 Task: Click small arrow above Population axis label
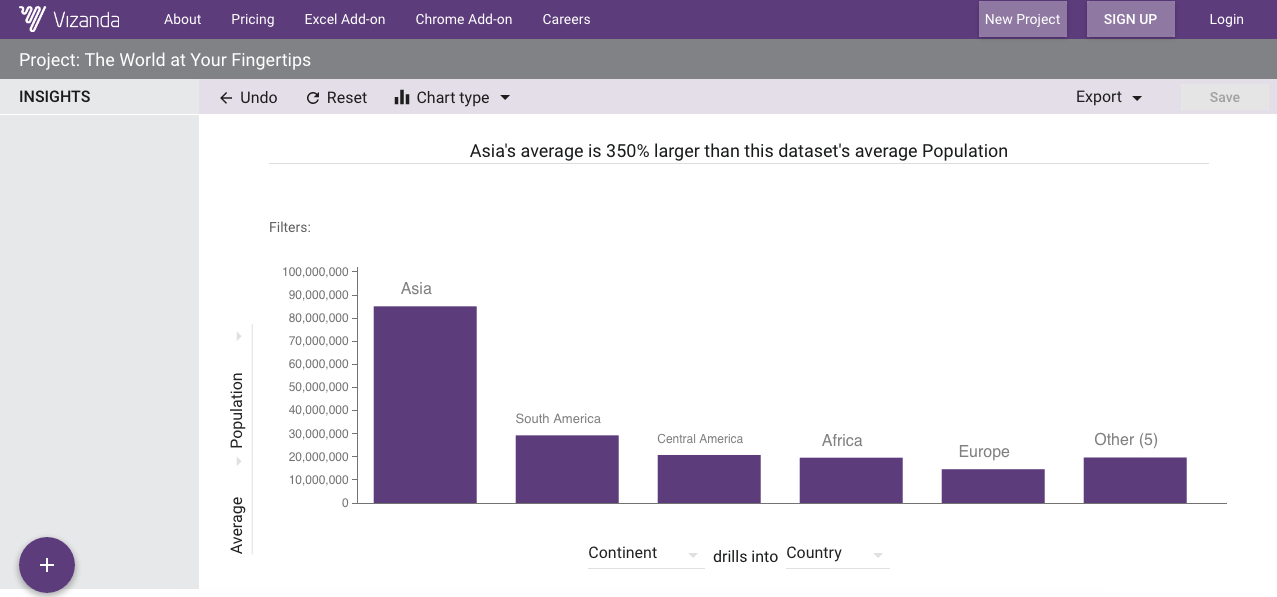click(x=238, y=336)
